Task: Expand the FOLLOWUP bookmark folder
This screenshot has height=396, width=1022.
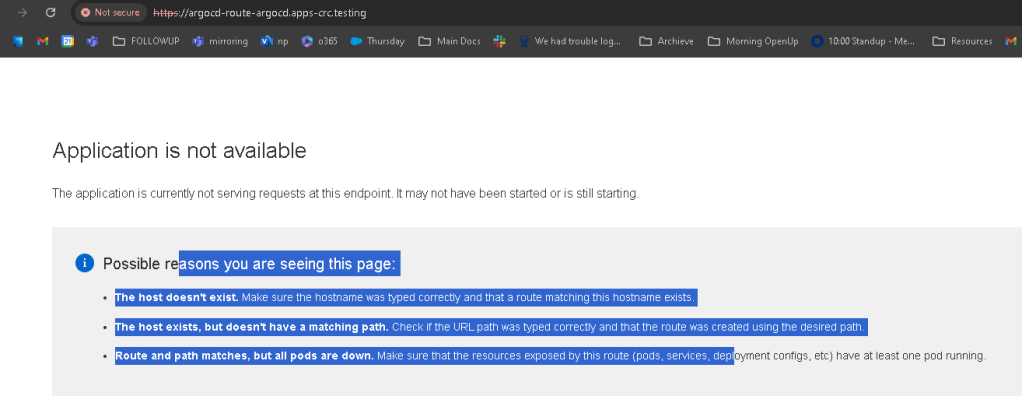Action: [x=147, y=41]
